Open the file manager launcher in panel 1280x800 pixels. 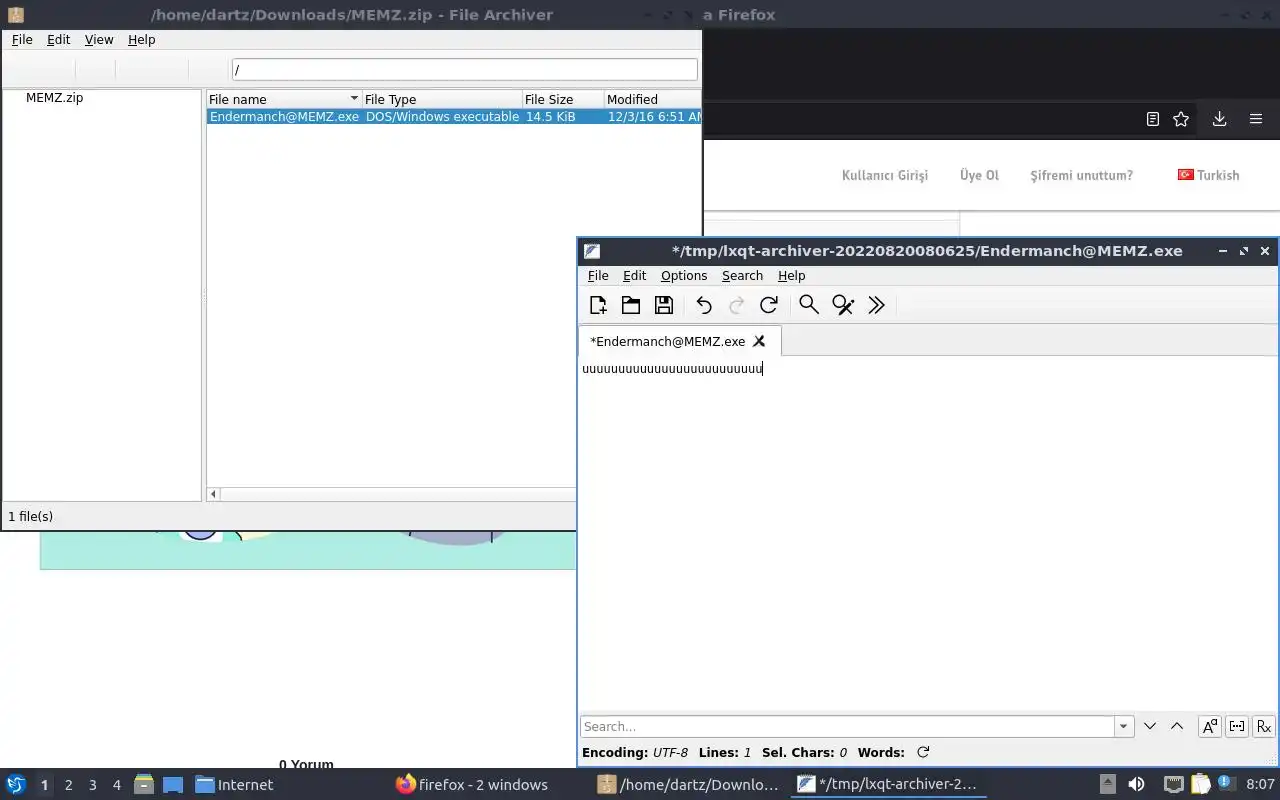coord(144,784)
